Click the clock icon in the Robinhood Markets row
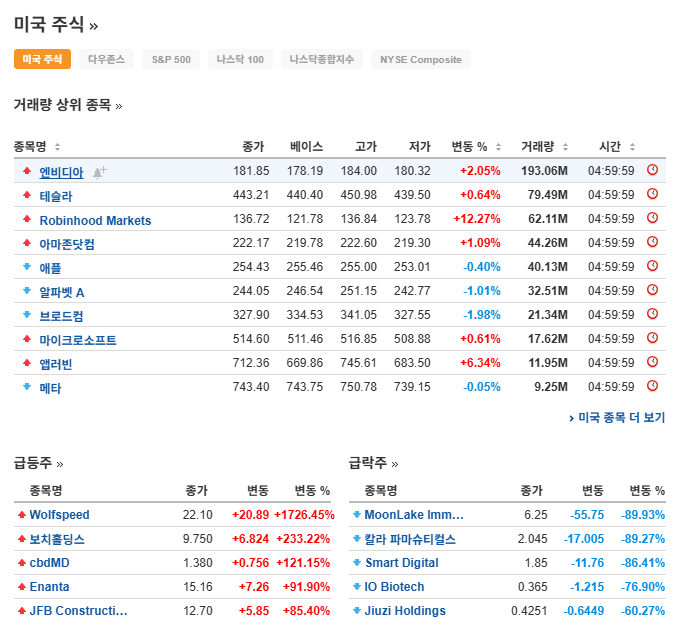Image resolution: width=678 pixels, height=639 pixels. tap(652, 218)
